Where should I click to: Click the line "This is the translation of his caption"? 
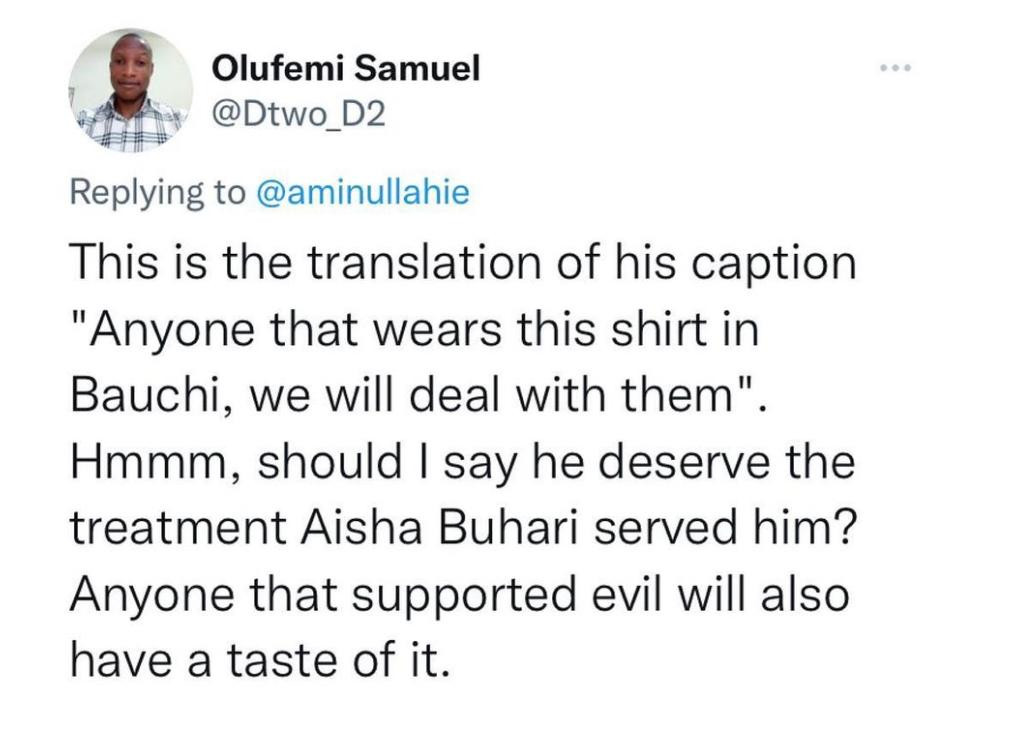click(463, 265)
